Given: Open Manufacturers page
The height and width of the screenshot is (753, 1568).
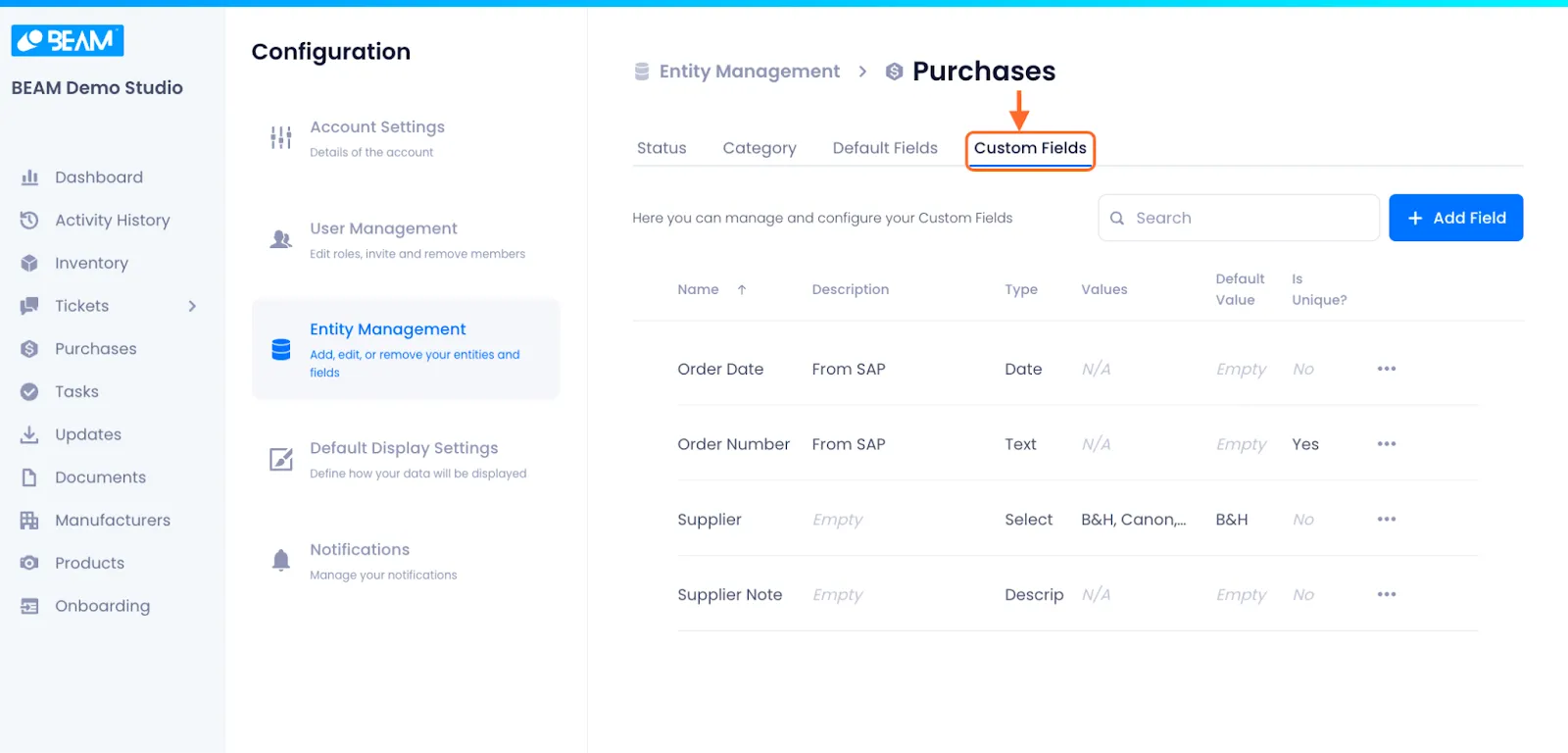Looking at the screenshot, I should coord(113,520).
